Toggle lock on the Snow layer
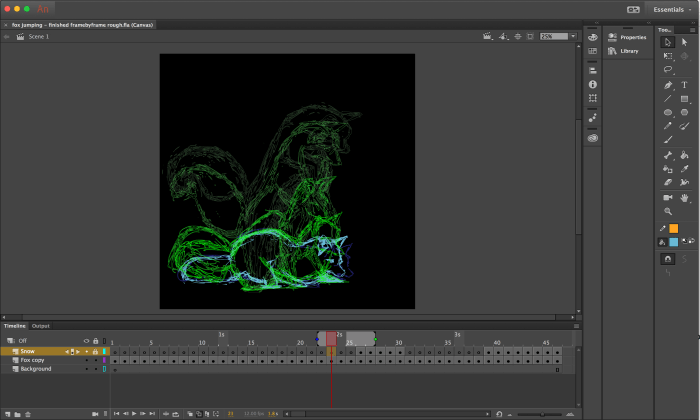The image size is (700, 420). (x=95, y=352)
